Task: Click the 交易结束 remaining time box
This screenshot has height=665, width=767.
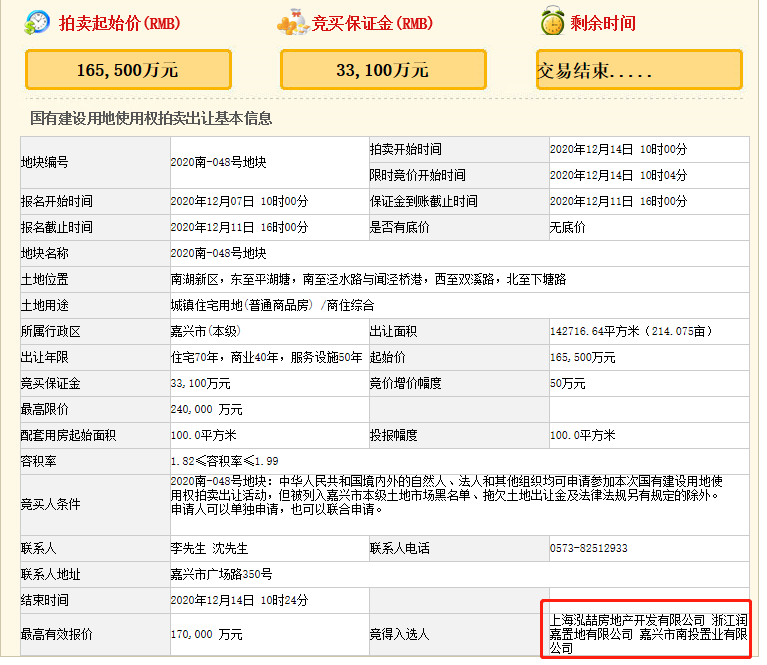Action: [x=639, y=72]
